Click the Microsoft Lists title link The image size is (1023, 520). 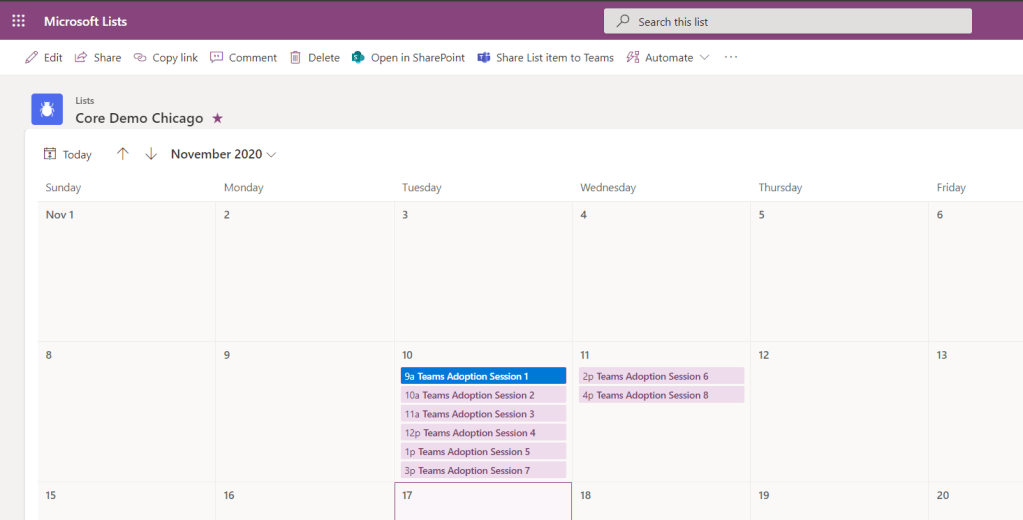coord(85,21)
